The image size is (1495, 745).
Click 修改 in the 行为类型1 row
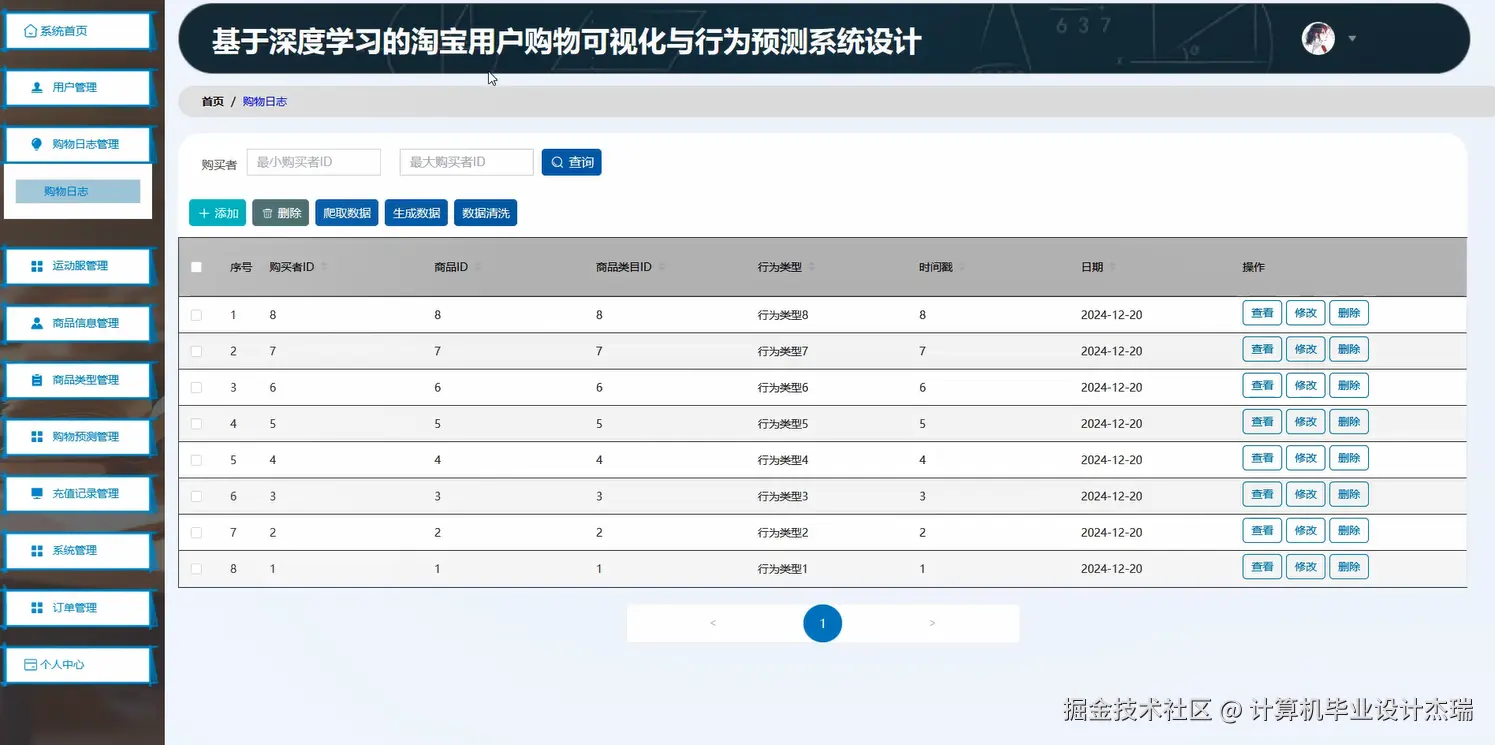pyautogui.click(x=1306, y=567)
